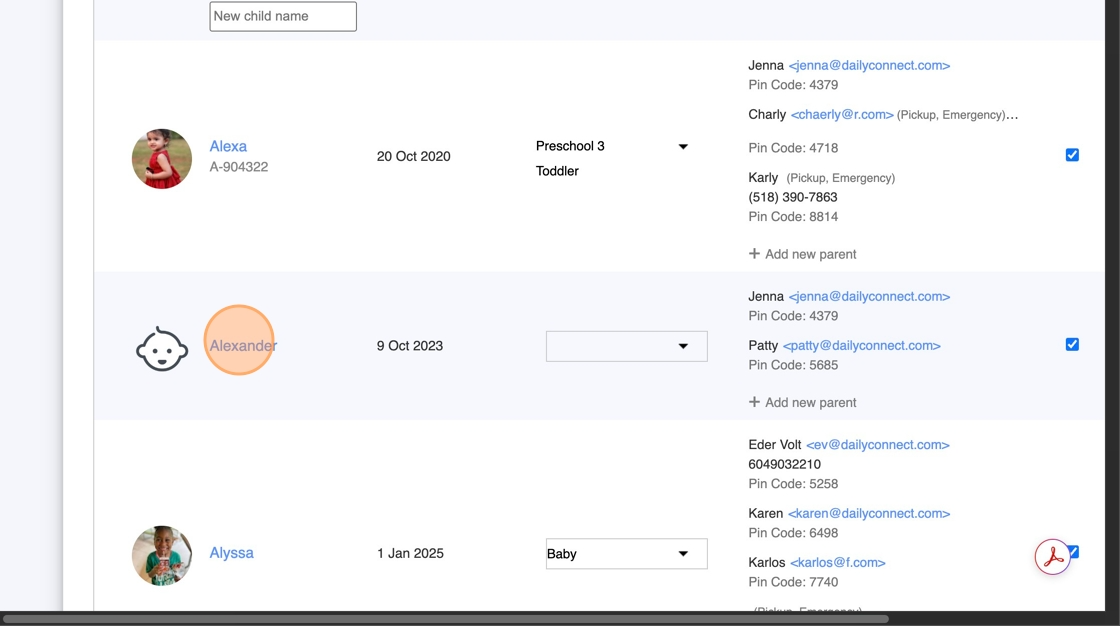
Task: Select Alexa's ID text A-904322
Action: 239,167
